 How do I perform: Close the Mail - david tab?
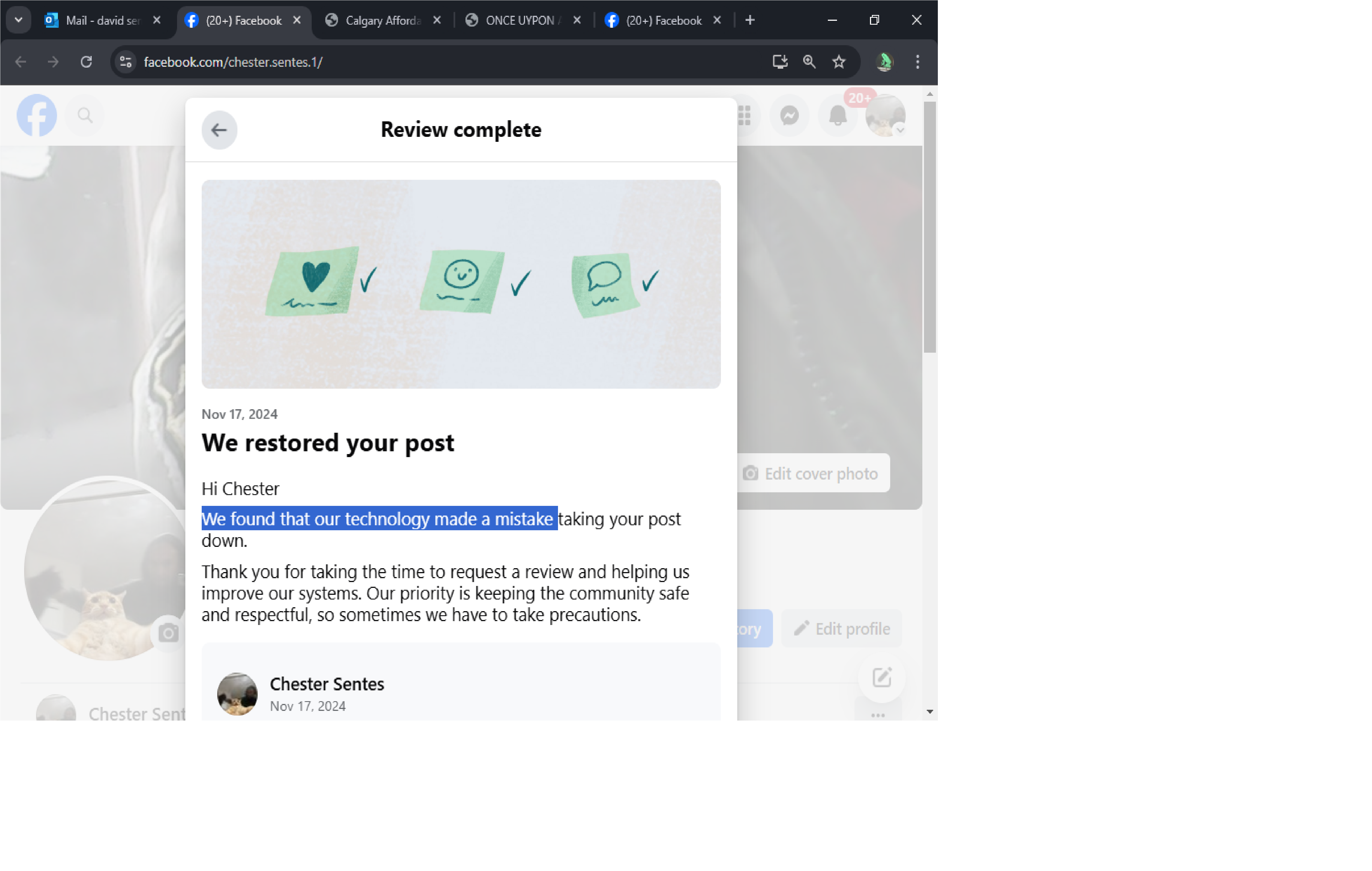(157, 21)
